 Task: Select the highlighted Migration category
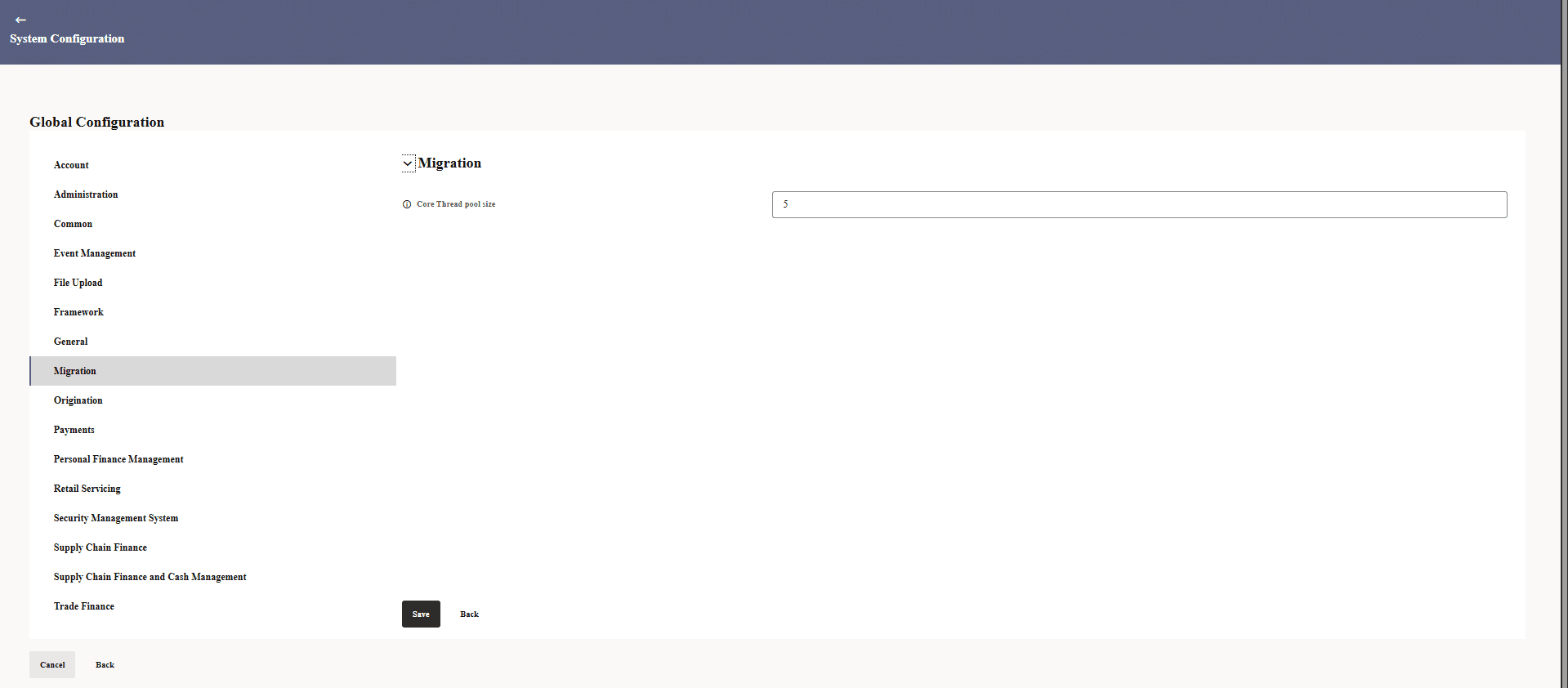(212, 371)
